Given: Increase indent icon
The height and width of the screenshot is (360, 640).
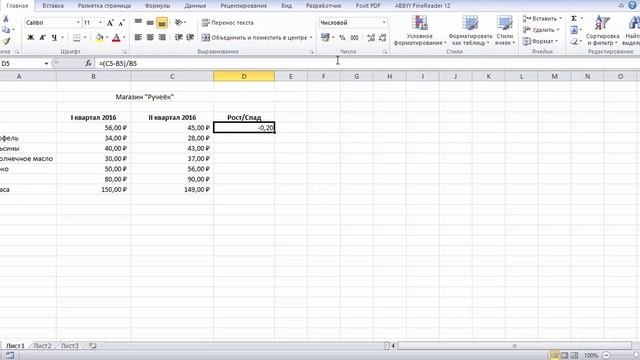Looking at the screenshot, I should pyautogui.click(x=190, y=38).
